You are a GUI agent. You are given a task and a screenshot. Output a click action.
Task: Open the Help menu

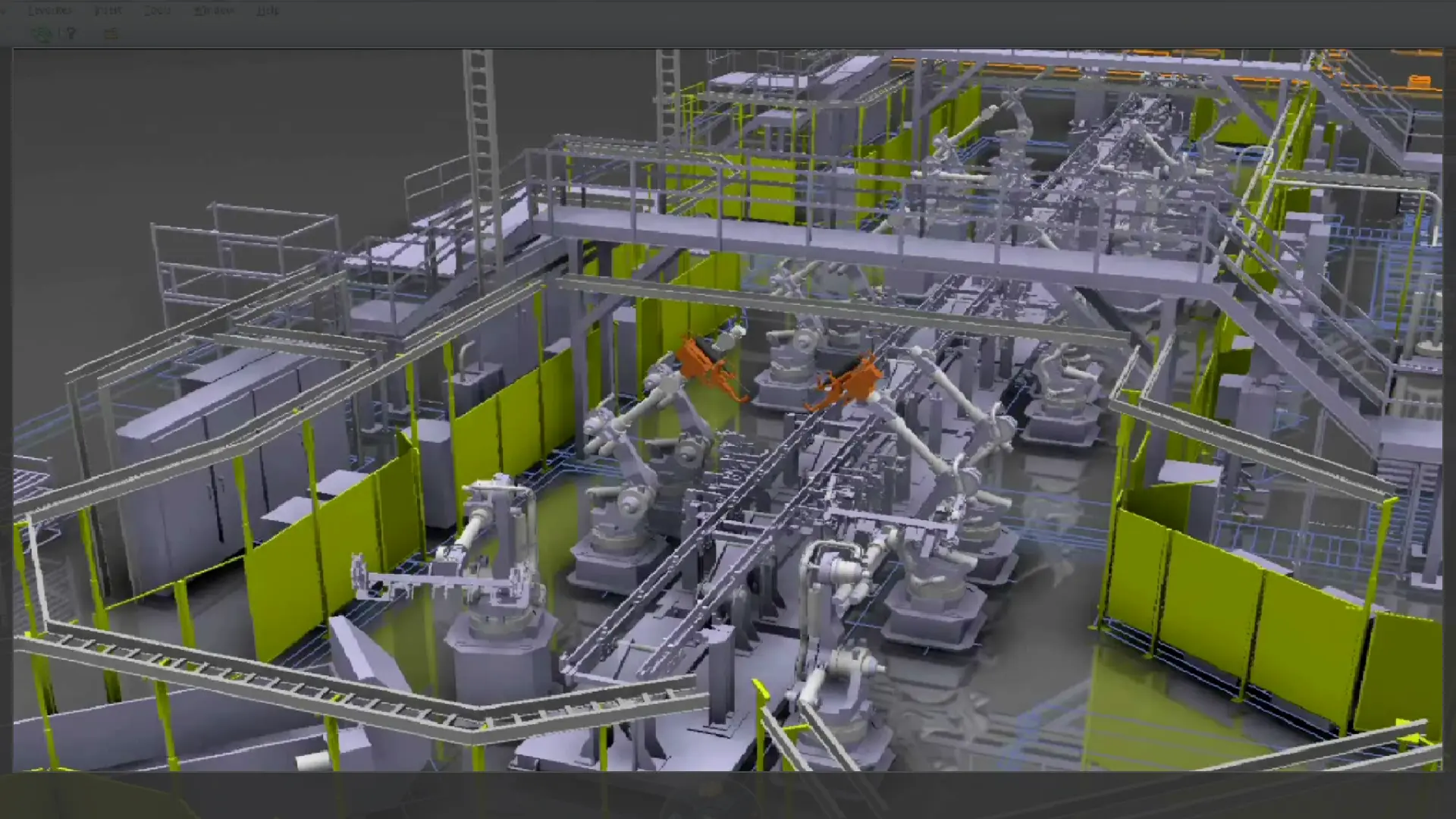(x=268, y=11)
